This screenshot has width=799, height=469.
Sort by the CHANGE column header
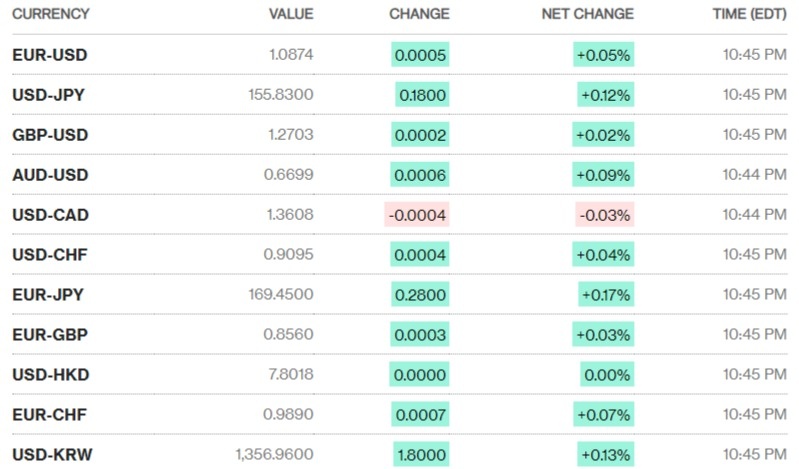(x=419, y=15)
